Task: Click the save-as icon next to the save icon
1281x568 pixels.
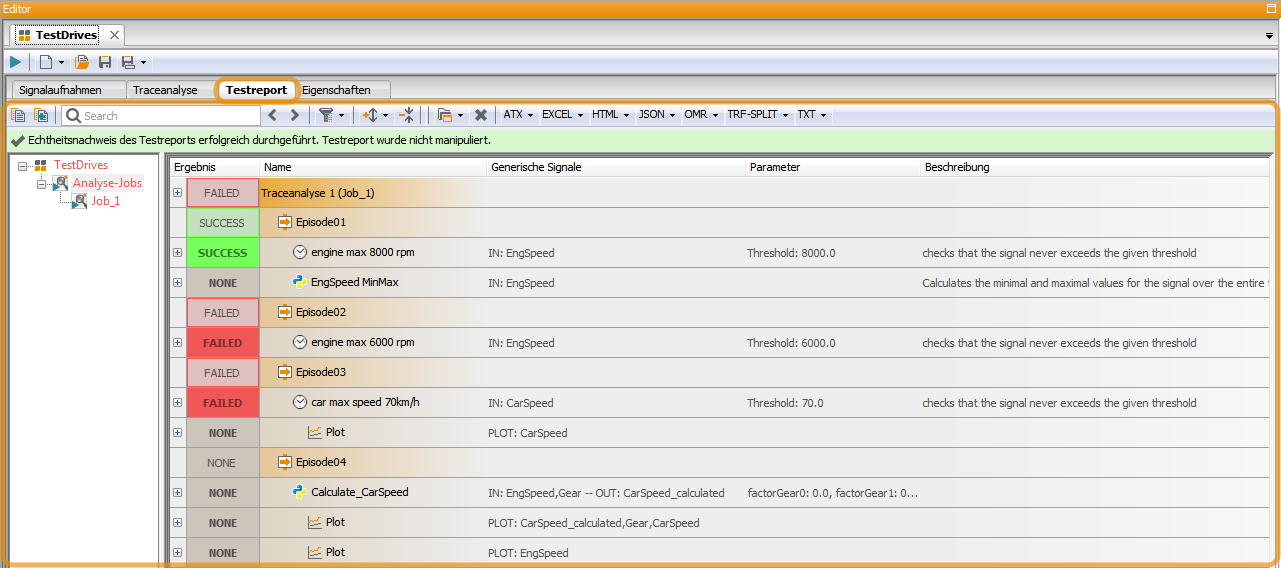Action: click(128, 62)
